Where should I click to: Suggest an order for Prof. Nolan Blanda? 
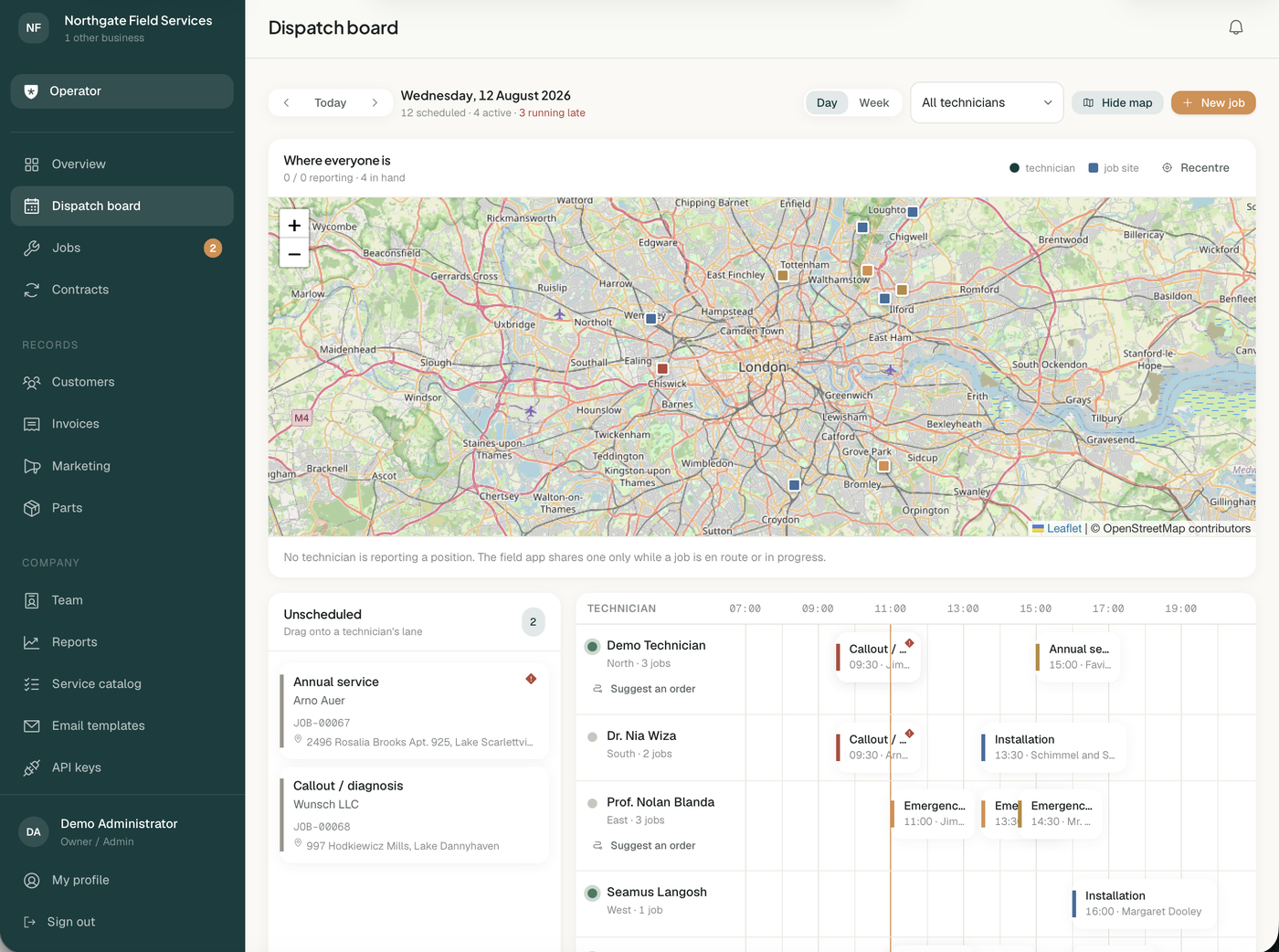coord(644,846)
